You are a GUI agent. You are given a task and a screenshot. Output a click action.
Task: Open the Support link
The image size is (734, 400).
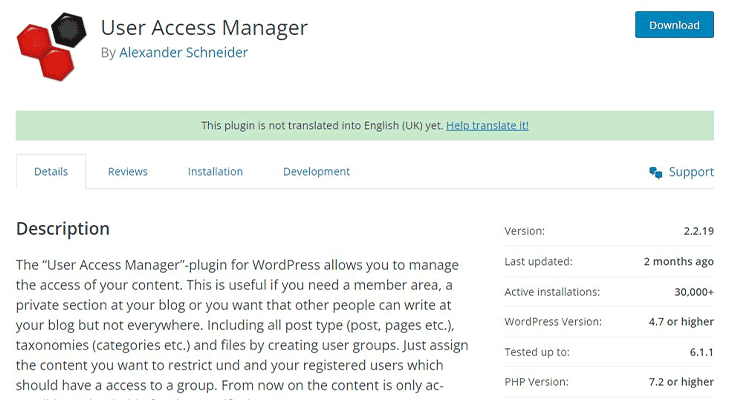click(691, 172)
